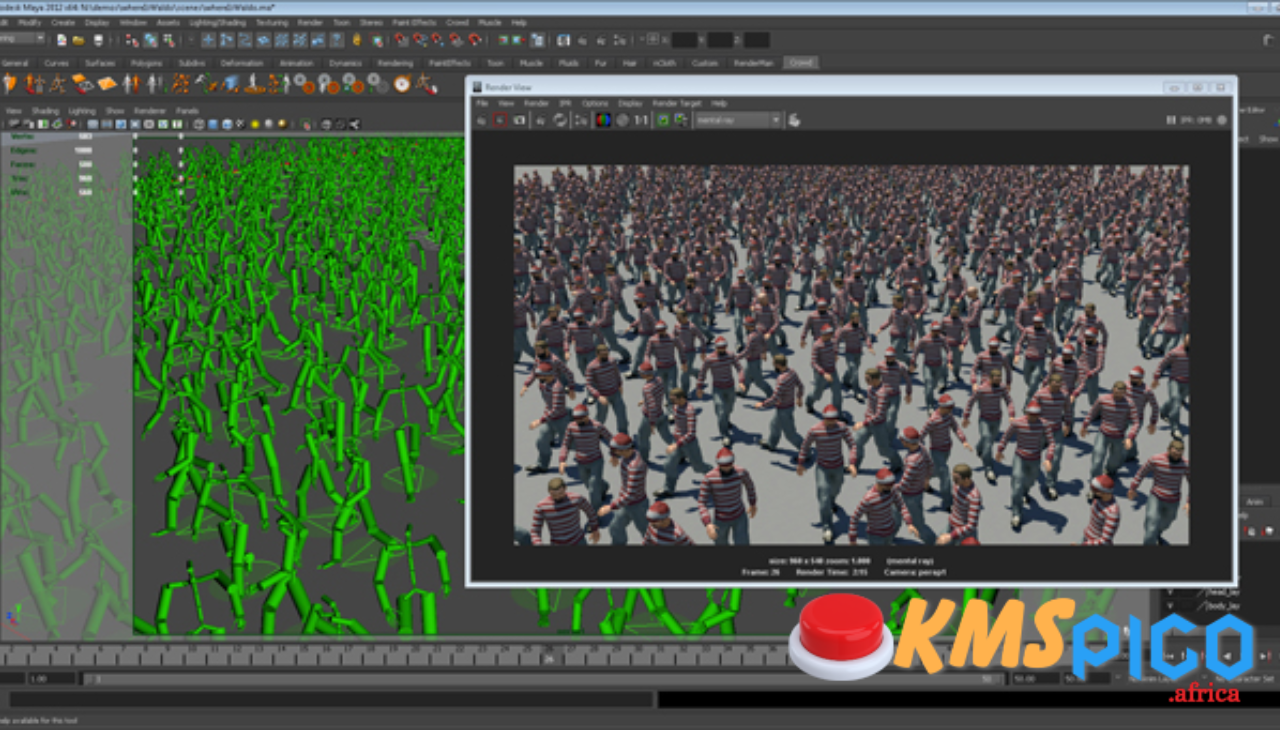Click the alpha channel display icon in Render View
Image resolution: width=1280 pixels, height=730 pixels.
(x=622, y=120)
